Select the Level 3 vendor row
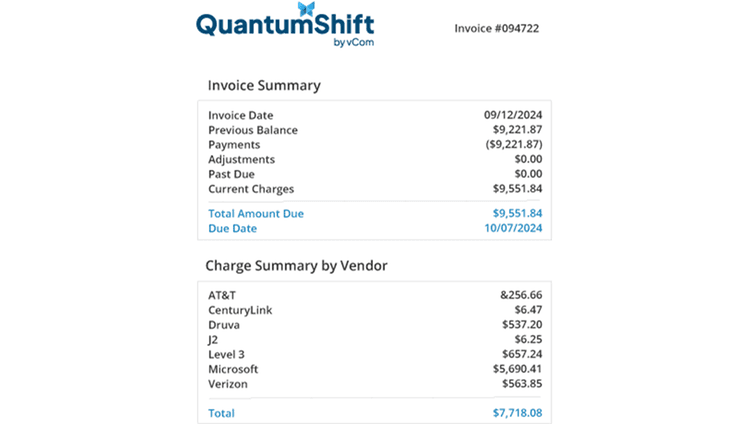750x424 pixels. [375, 354]
